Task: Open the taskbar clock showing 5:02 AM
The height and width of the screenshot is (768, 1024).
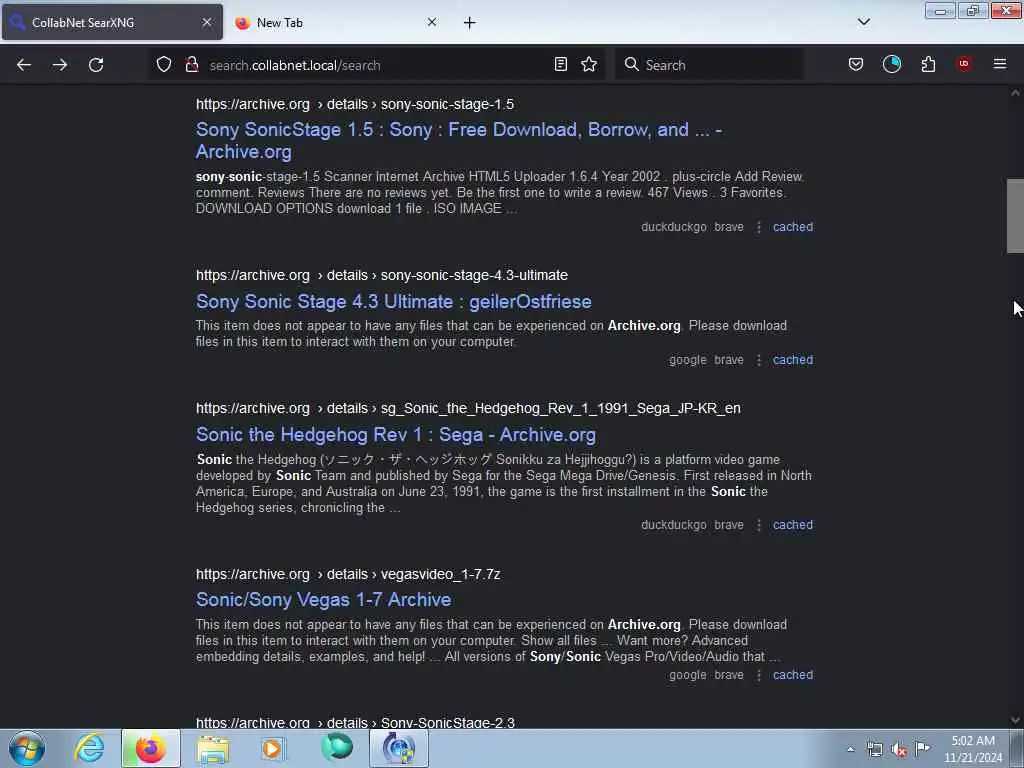Action: point(973,749)
